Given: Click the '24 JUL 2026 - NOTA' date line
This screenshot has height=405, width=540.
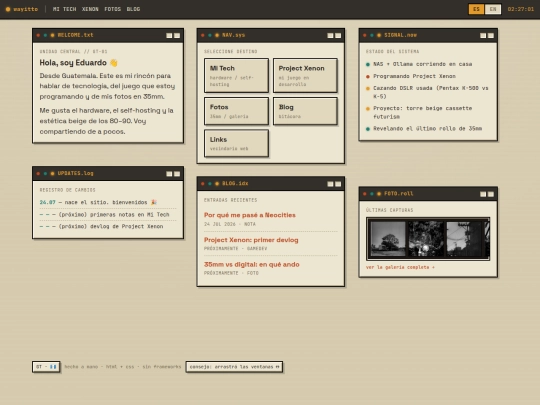Looking at the screenshot, I should point(230,224).
